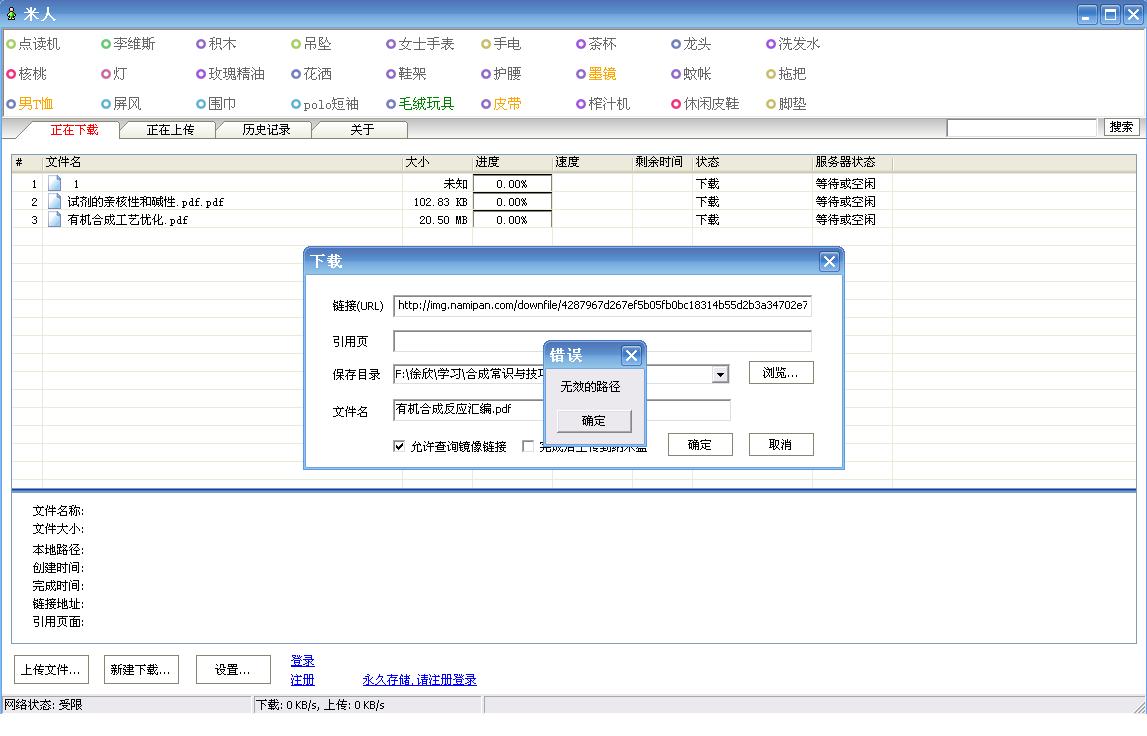Viewport: 1147px width, 736px height.
Task: Click the 文件名 field containing 有机合成反应汇编.pdf
Action: [562, 410]
